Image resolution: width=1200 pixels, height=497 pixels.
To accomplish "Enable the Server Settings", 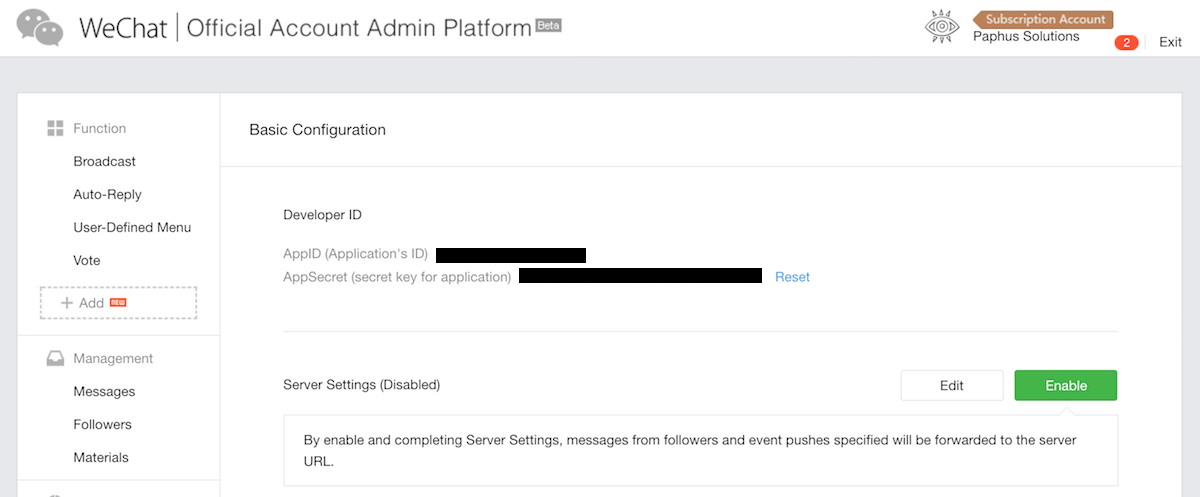I will point(1065,385).
